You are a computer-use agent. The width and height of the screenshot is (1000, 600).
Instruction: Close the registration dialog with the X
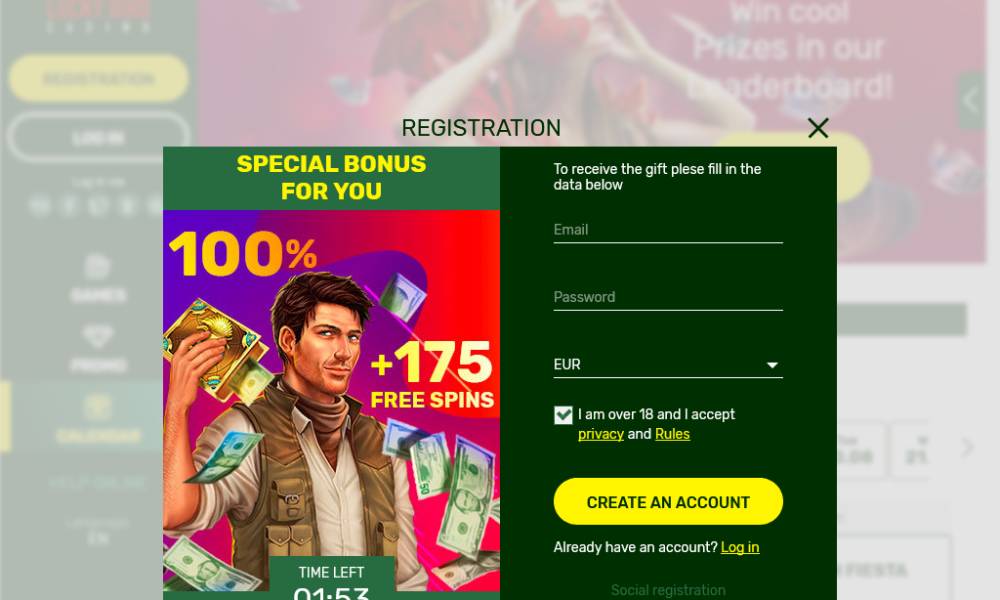click(x=818, y=128)
